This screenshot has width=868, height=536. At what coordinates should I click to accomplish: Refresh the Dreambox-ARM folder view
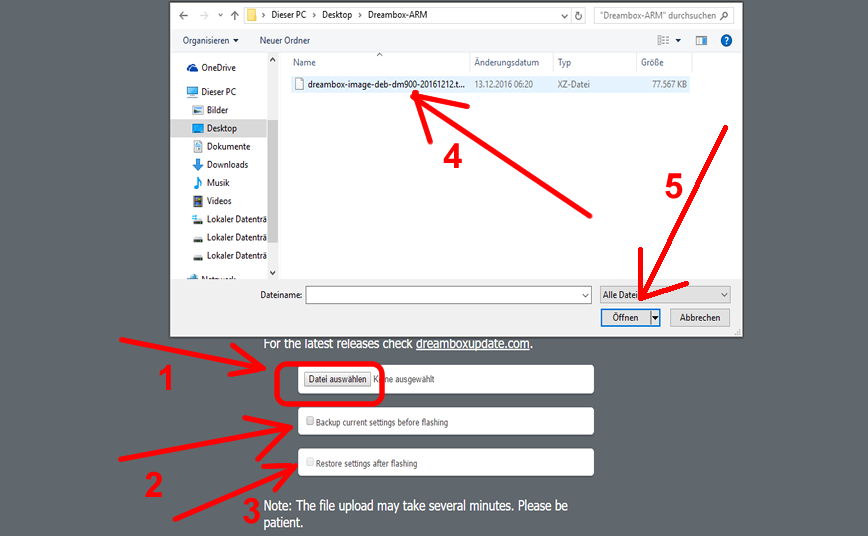click(x=579, y=16)
